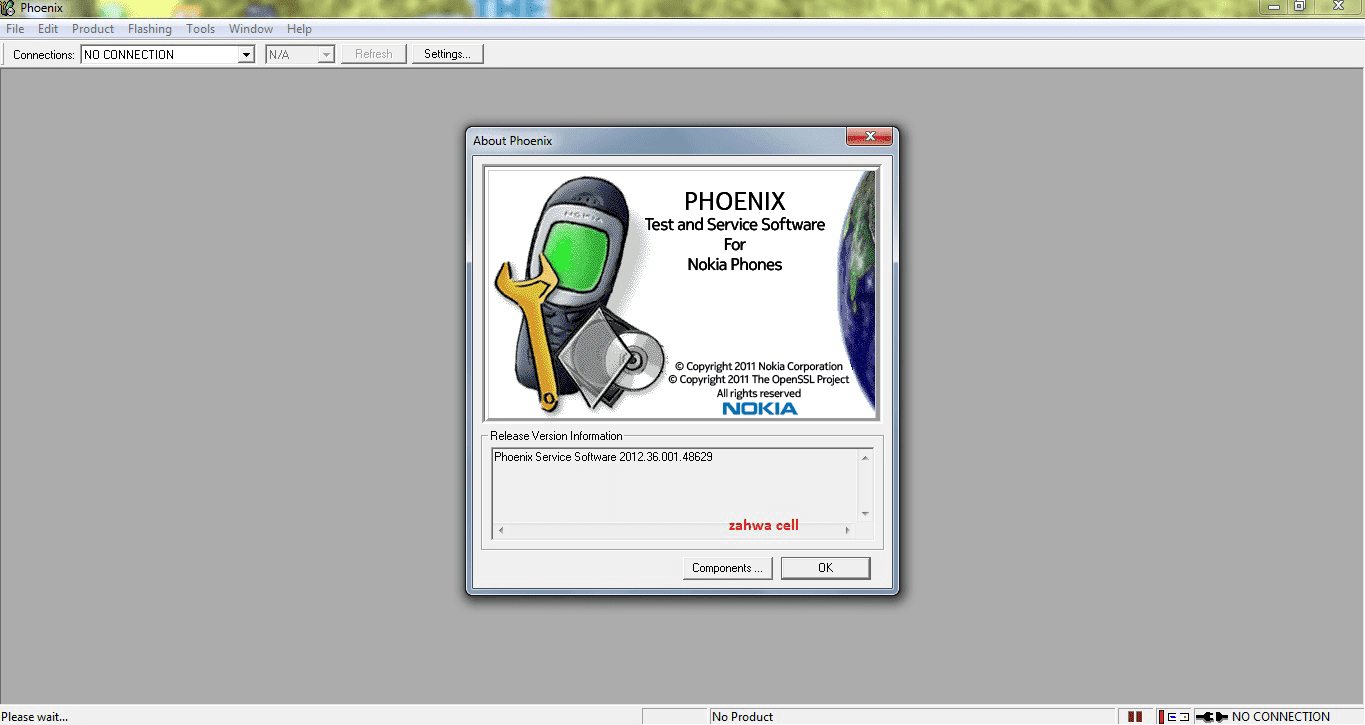
Task: Click version box vertical scrollbar down arrow
Action: click(x=865, y=514)
